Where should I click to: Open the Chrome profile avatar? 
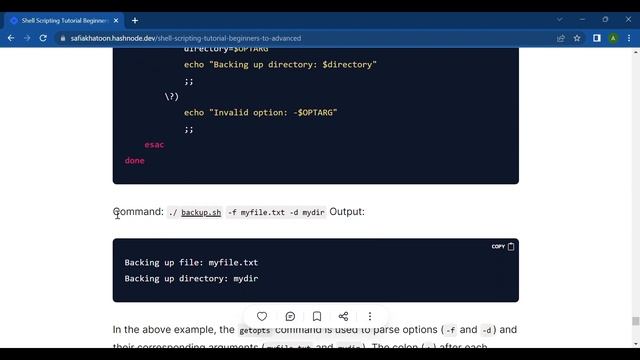click(x=613, y=38)
